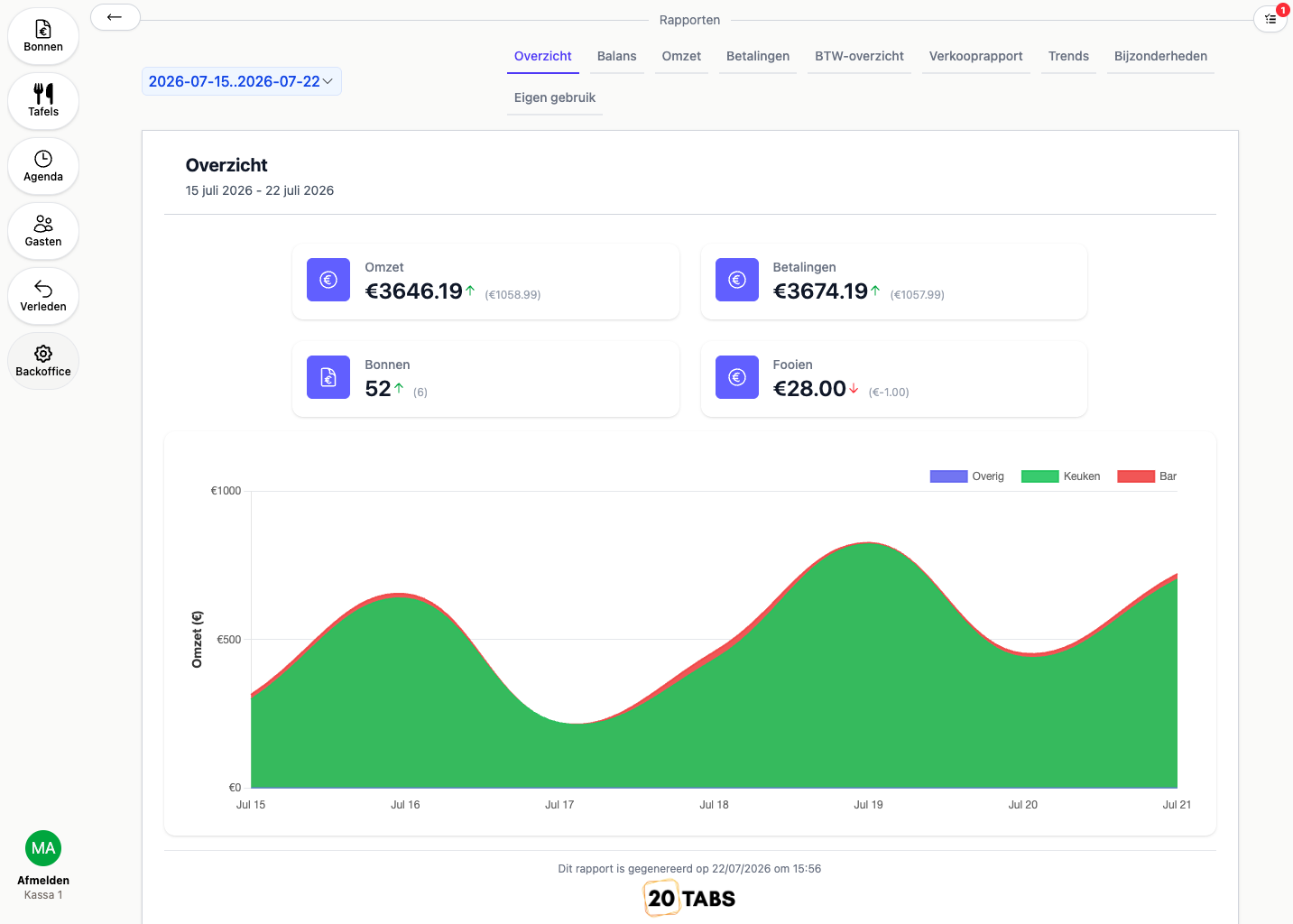The width and height of the screenshot is (1293, 924).
Task: Switch to the Bijzonderheden tab
Action: pyautogui.click(x=1160, y=56)
